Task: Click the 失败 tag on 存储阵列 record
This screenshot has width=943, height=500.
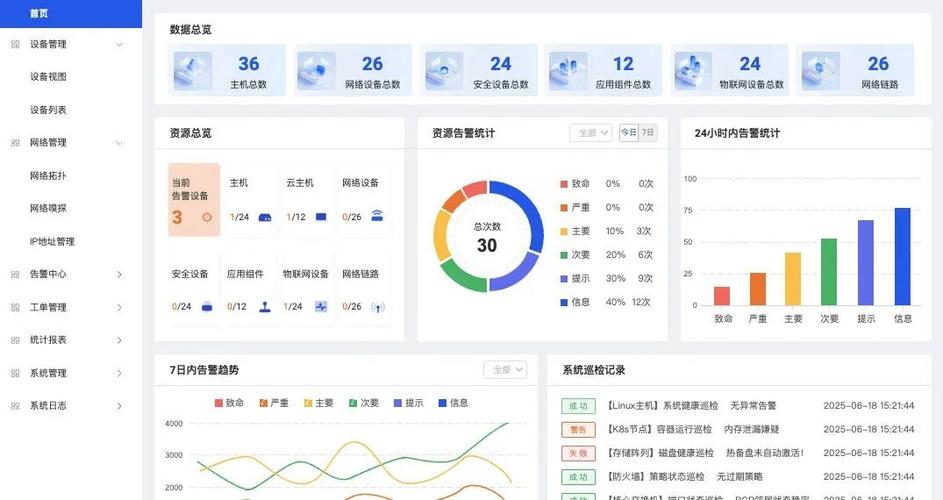Action: coord(578,453)
